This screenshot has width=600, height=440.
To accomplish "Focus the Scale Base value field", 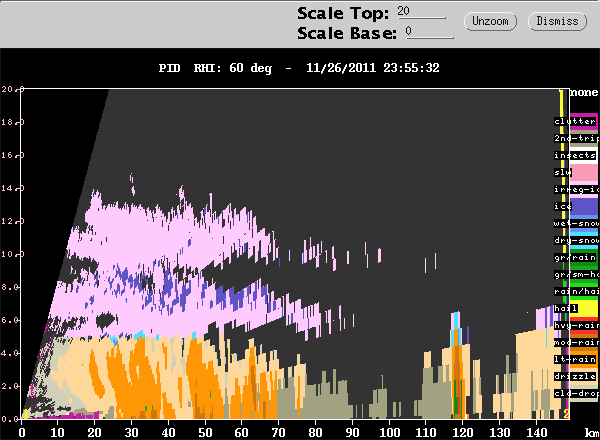I will pyautogui.click(x=430, y=31).
